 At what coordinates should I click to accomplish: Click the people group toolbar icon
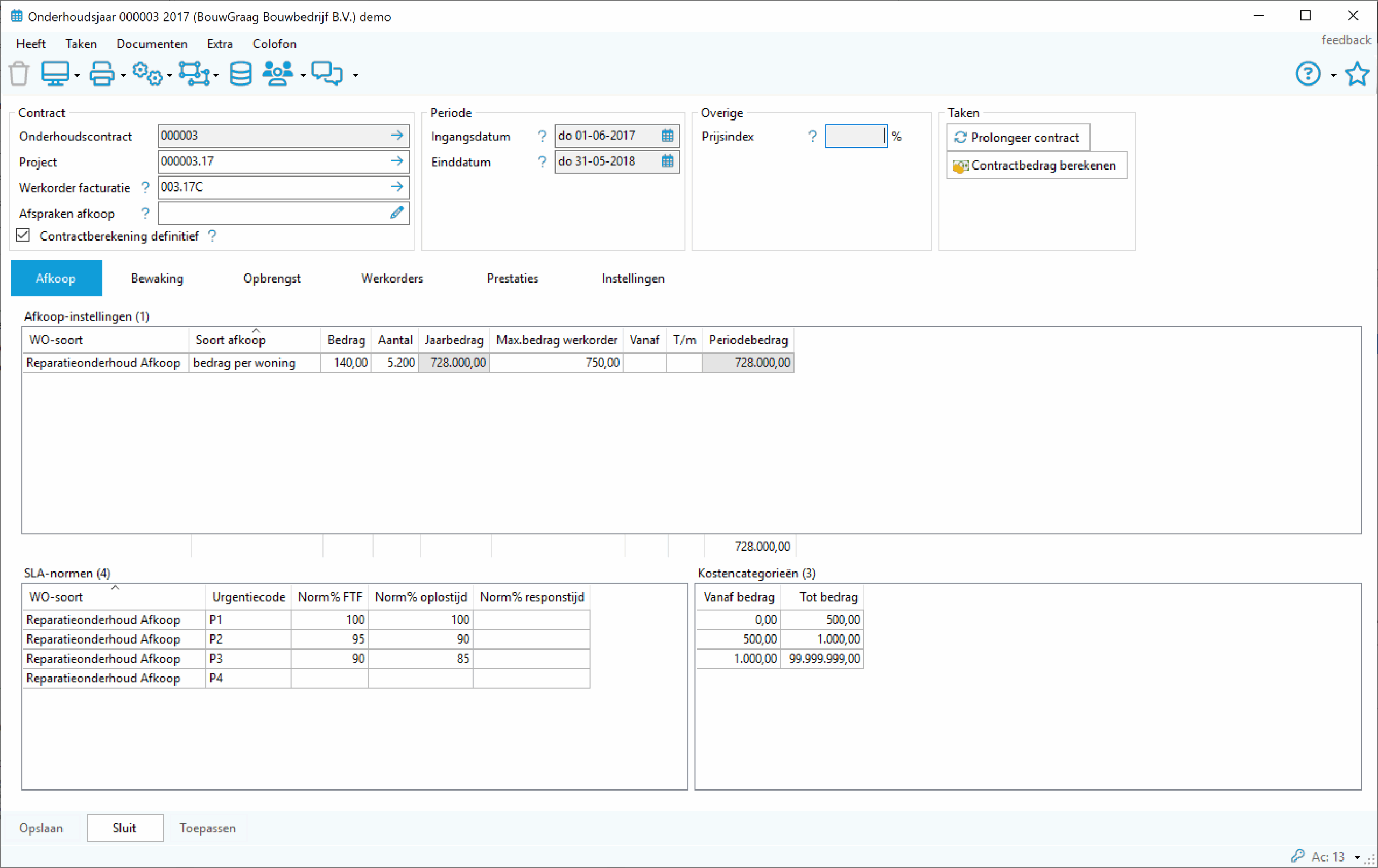point(278,74)
